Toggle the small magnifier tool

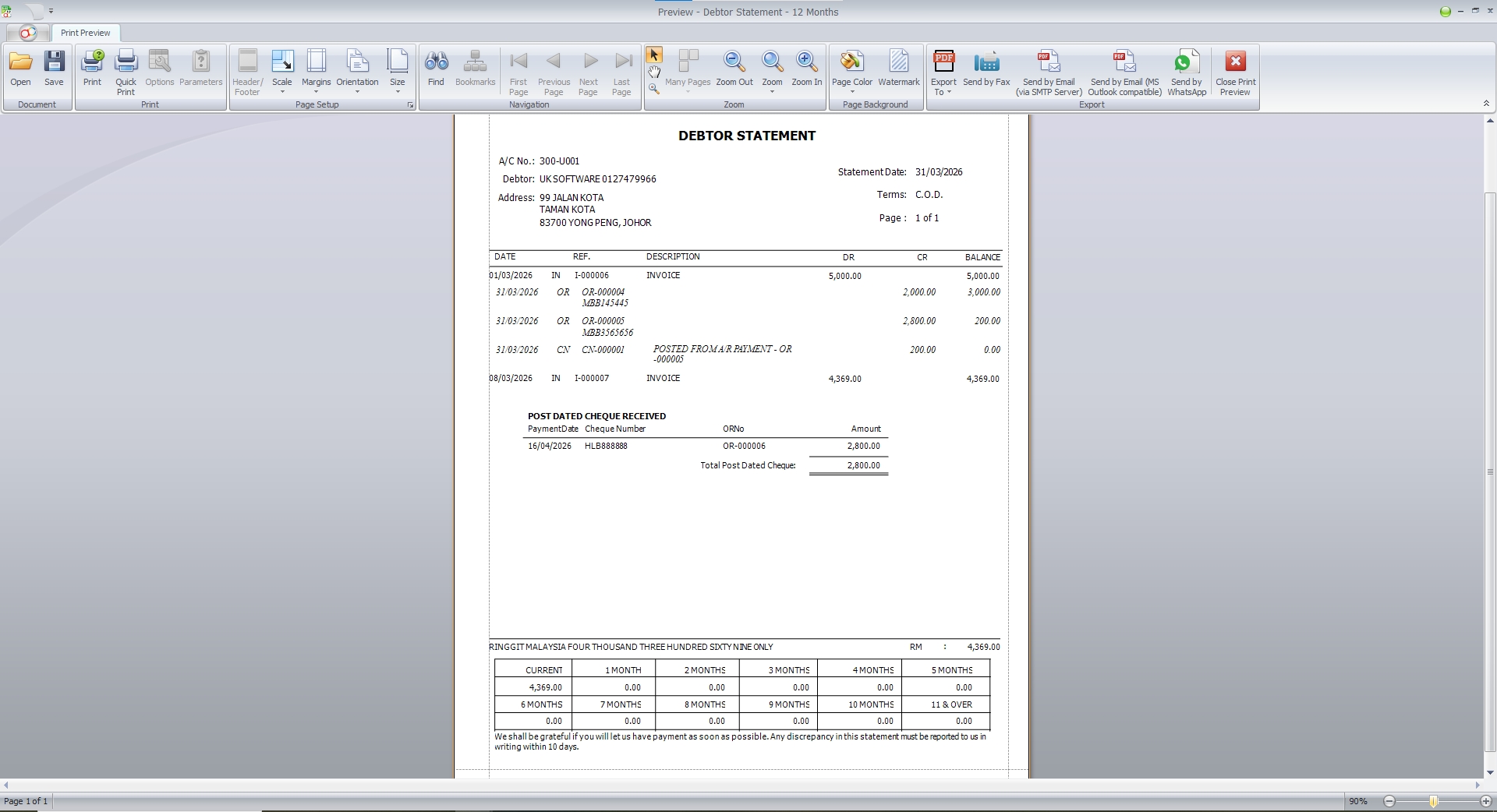(x=654, y=90)
